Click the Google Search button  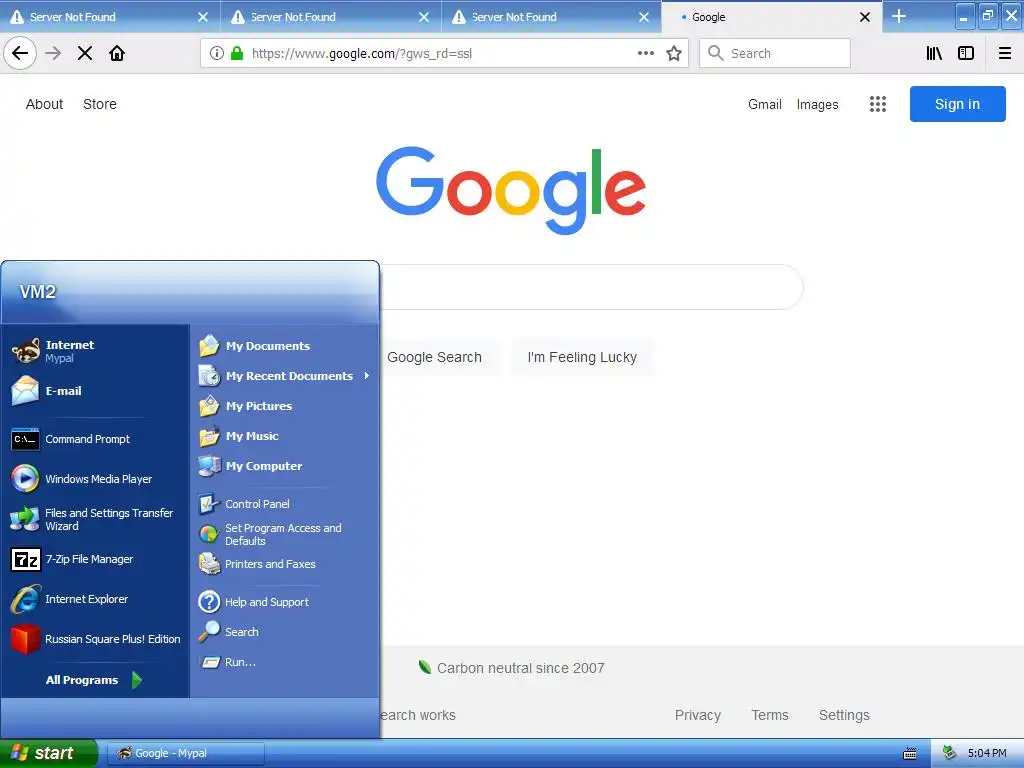[x=434, y=357]
